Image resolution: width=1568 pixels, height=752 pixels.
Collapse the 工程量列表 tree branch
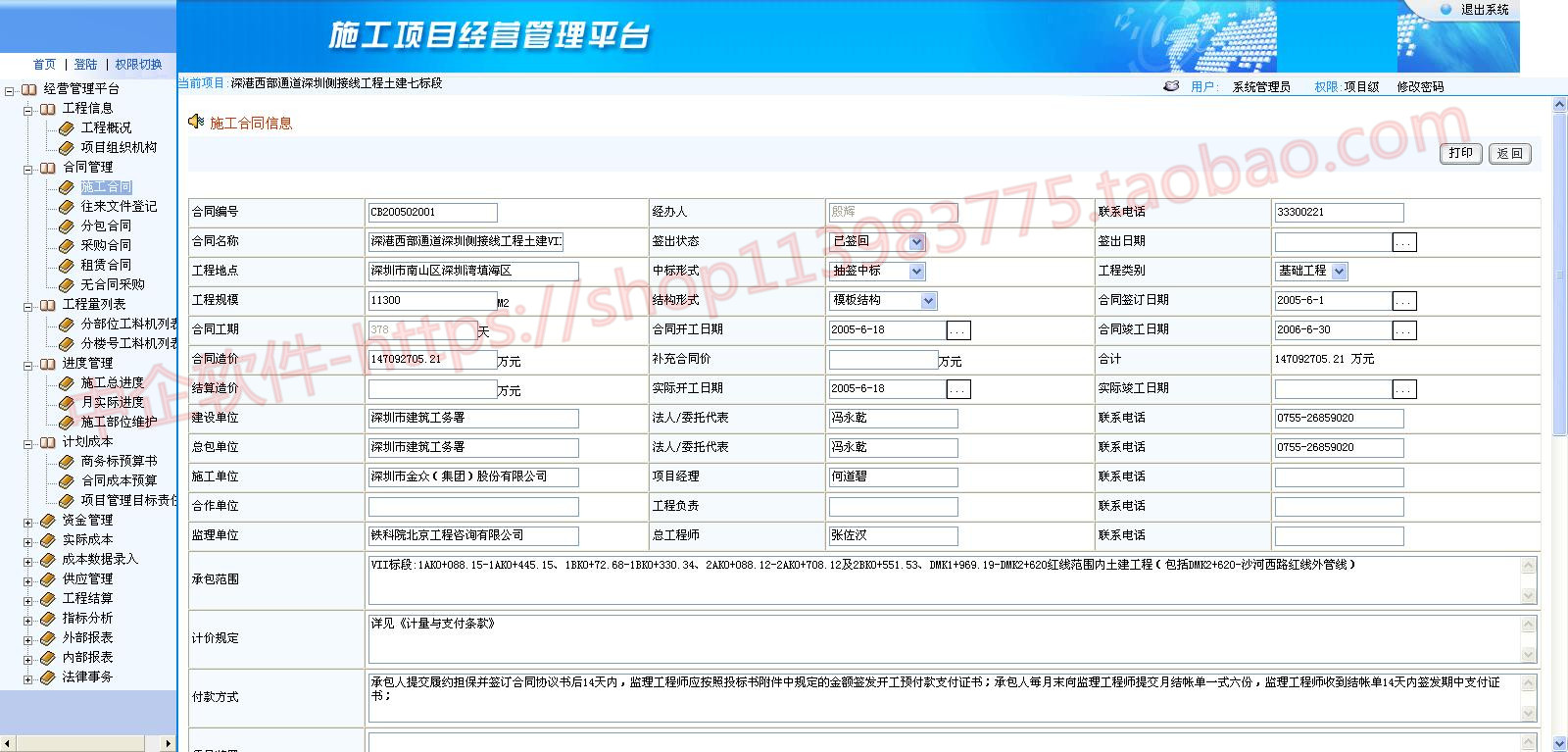tap(28, 307)
